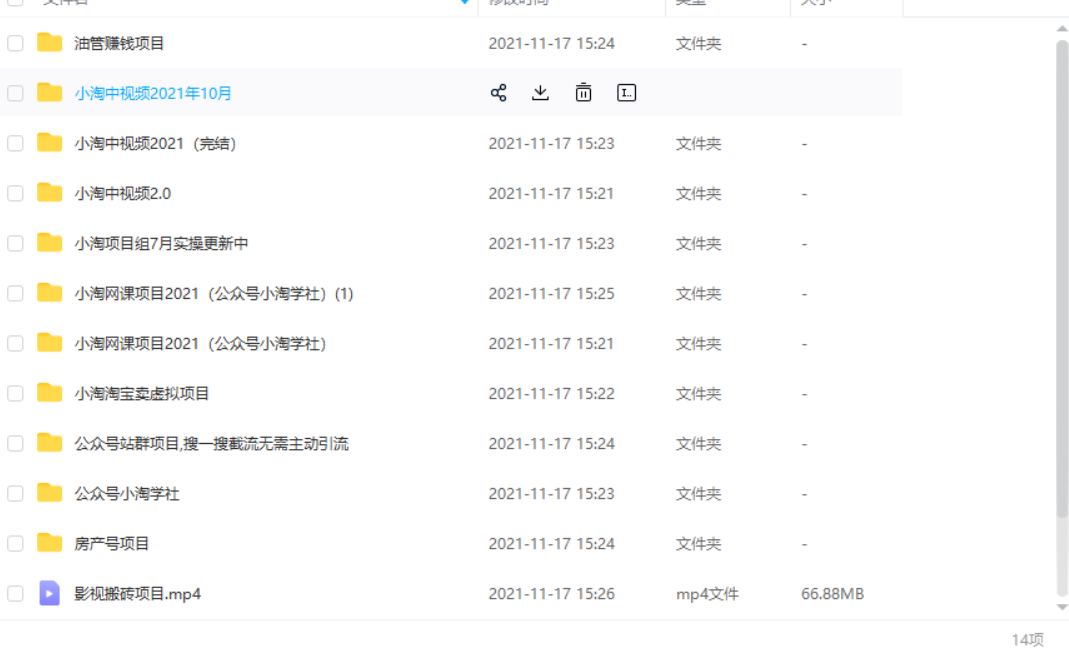Click the share icon for 小淘中视频2021年10月
The image size is (1069, 657).
pos(498,93)
